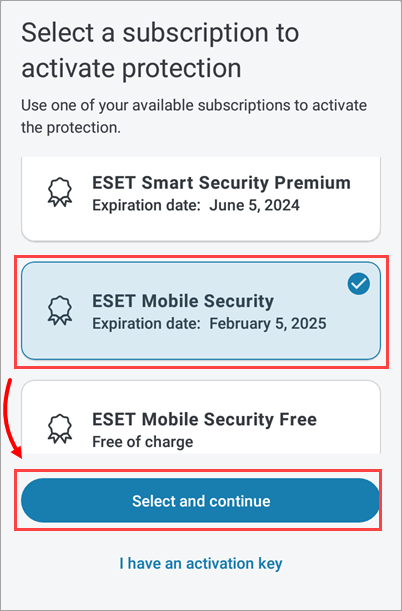402x611 pixels.
Task: Click the Expiration date label under Mobile Security
Action: tap(147, 324)
